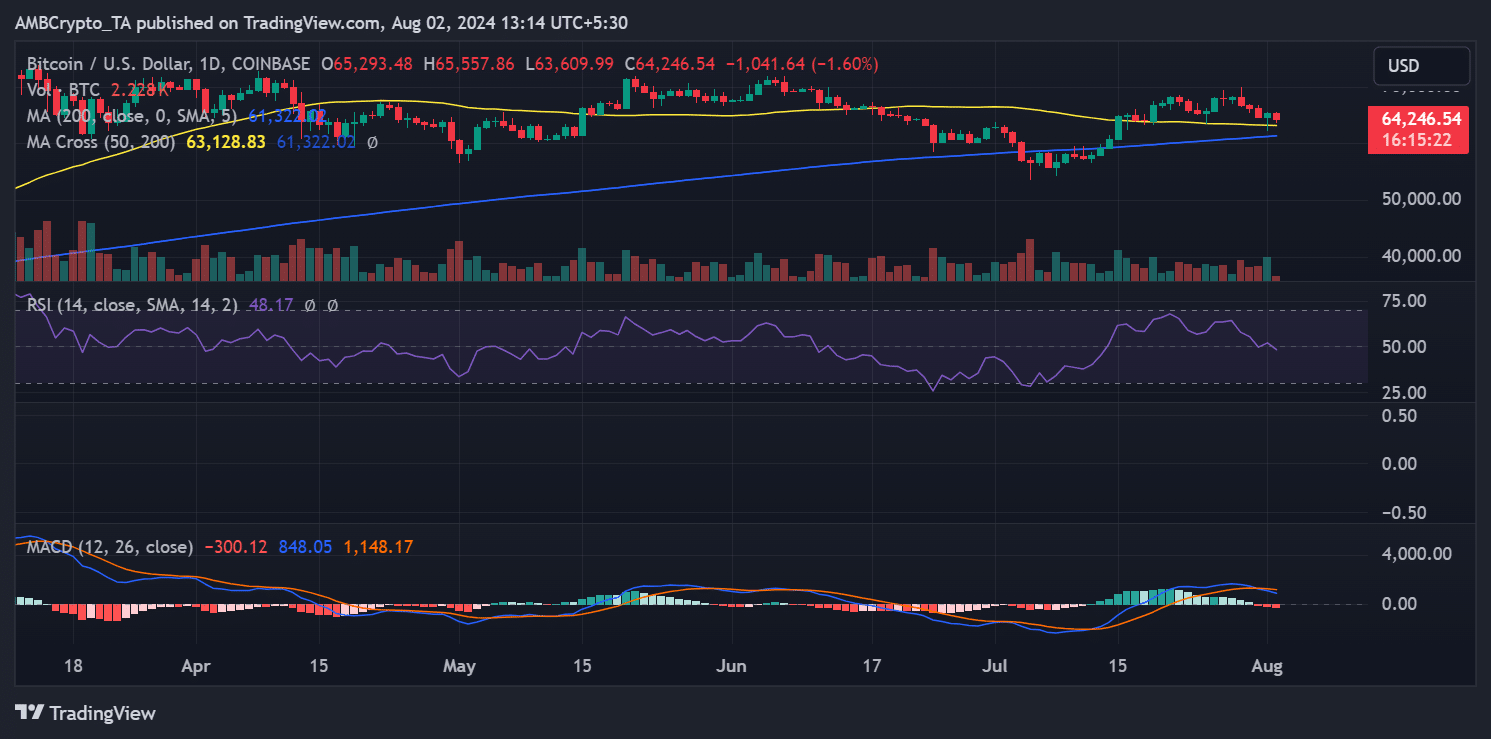This screenshot has width=1491, height=739.
Task: Select the Vol · BTC indicator label
Action: 63,90
